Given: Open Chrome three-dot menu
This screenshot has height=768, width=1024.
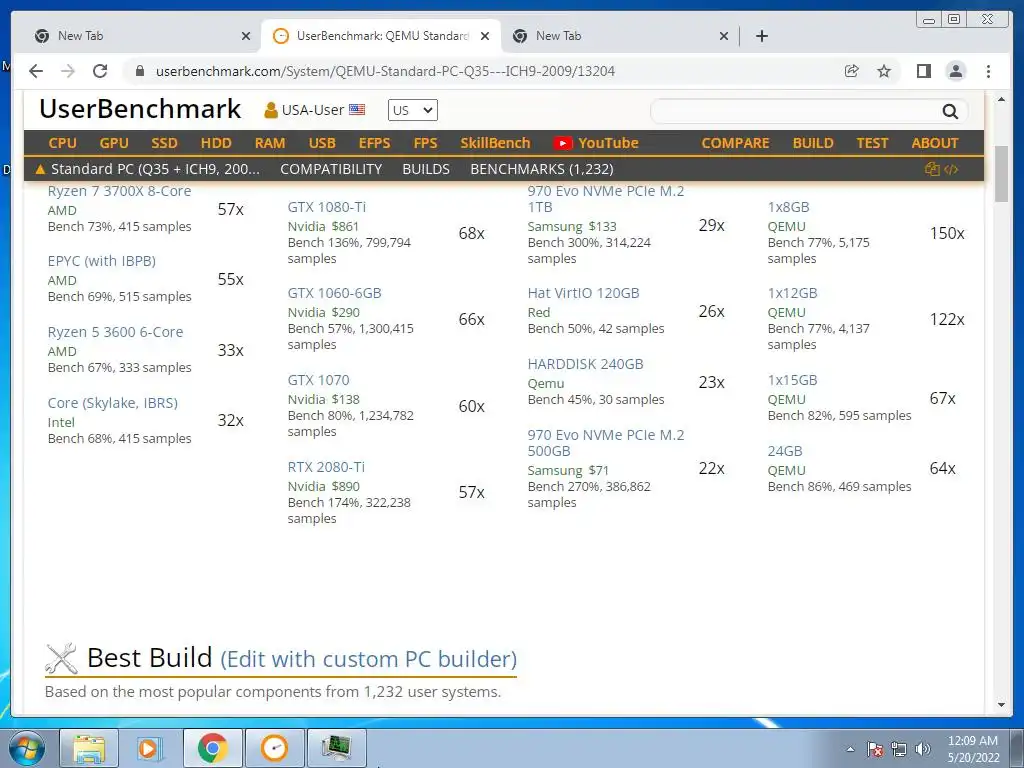Looking at the screenshot, I should [989, 71].
